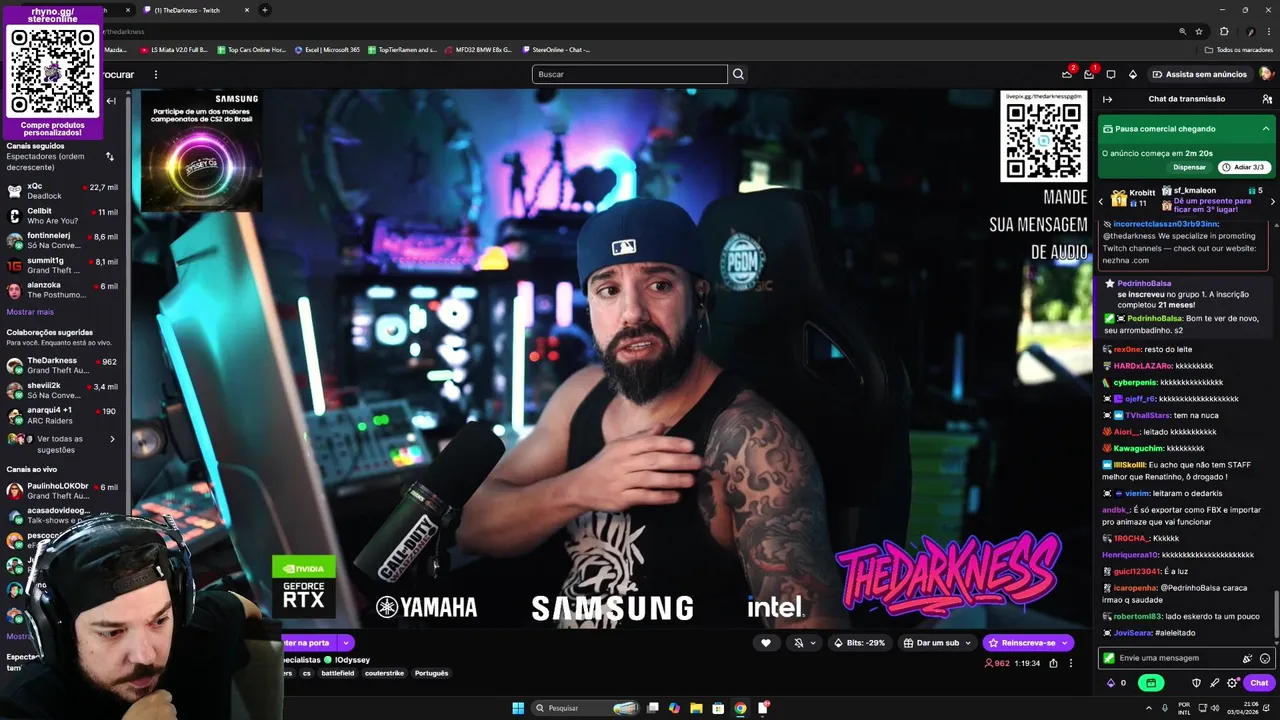Open the Twitch notifications inbox icon
This screenshot has width=1280, height=720.
pos(1089,74)
